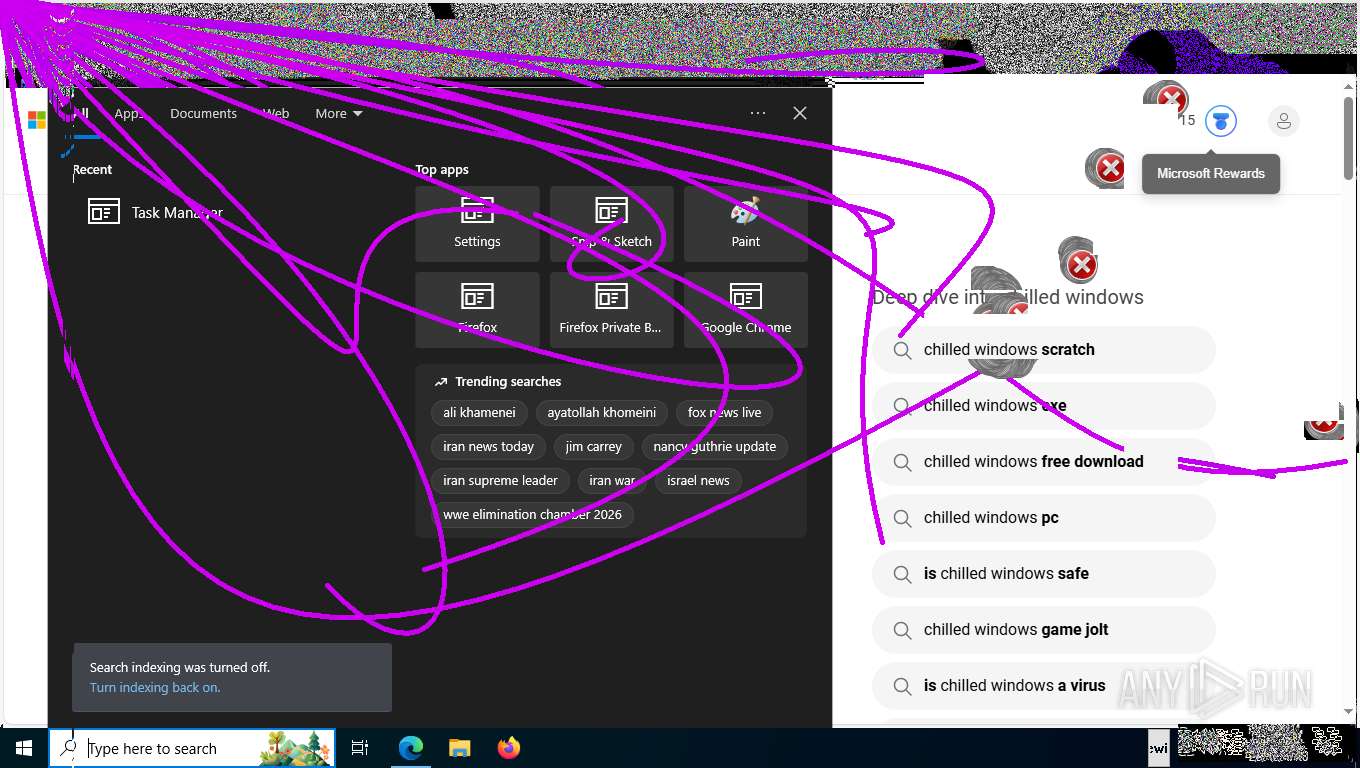
Task: Open File Explorer from taskbar
Action: click(459, 748)
